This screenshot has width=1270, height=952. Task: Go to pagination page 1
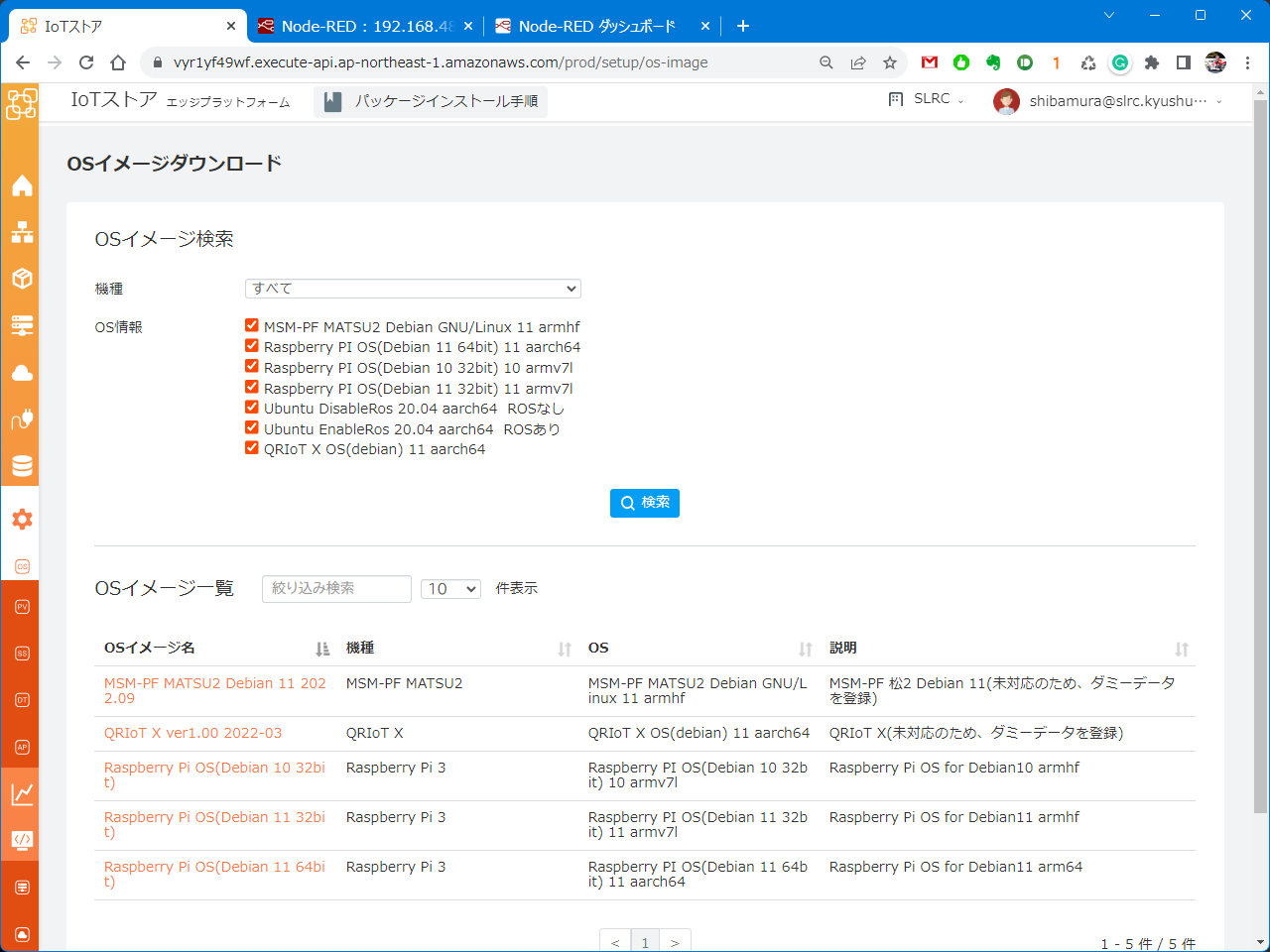click(x=645, y=942)
